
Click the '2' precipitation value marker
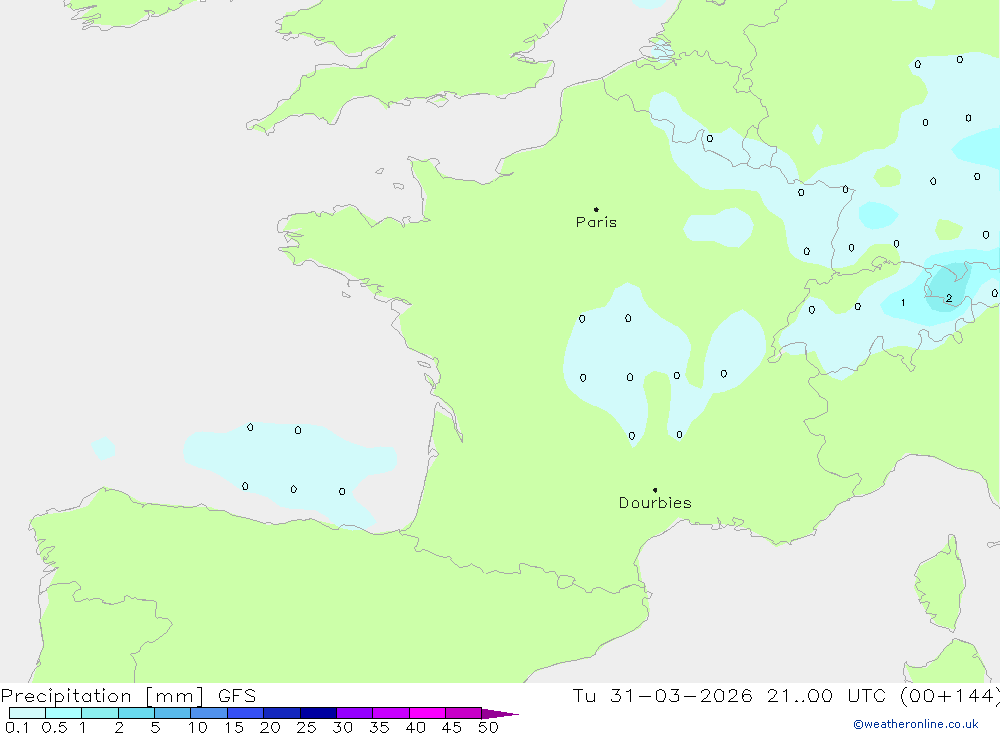(948, 298)
